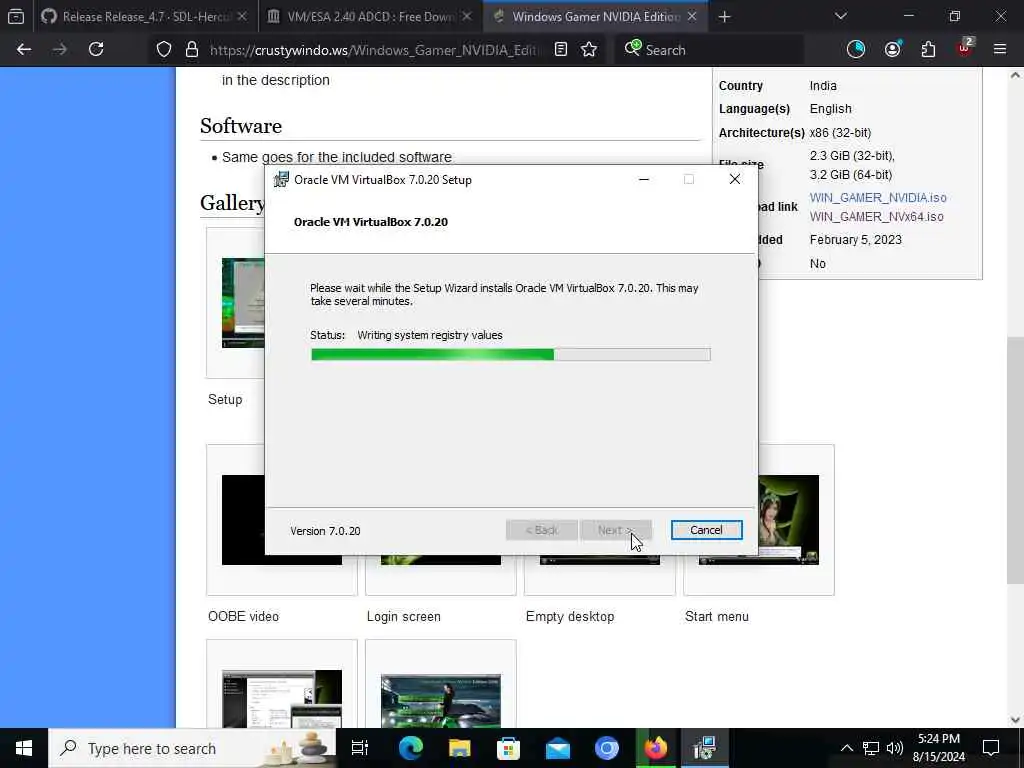Open the Firefox hamburger application menu
Screen dimensions: 1024x768
click(x=1000, y=49)
